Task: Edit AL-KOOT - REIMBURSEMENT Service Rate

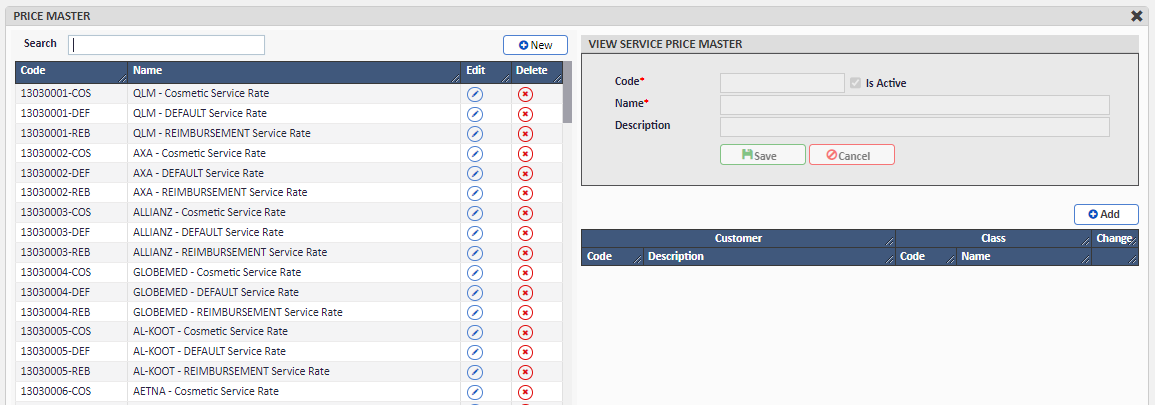Action: point(475,372)
